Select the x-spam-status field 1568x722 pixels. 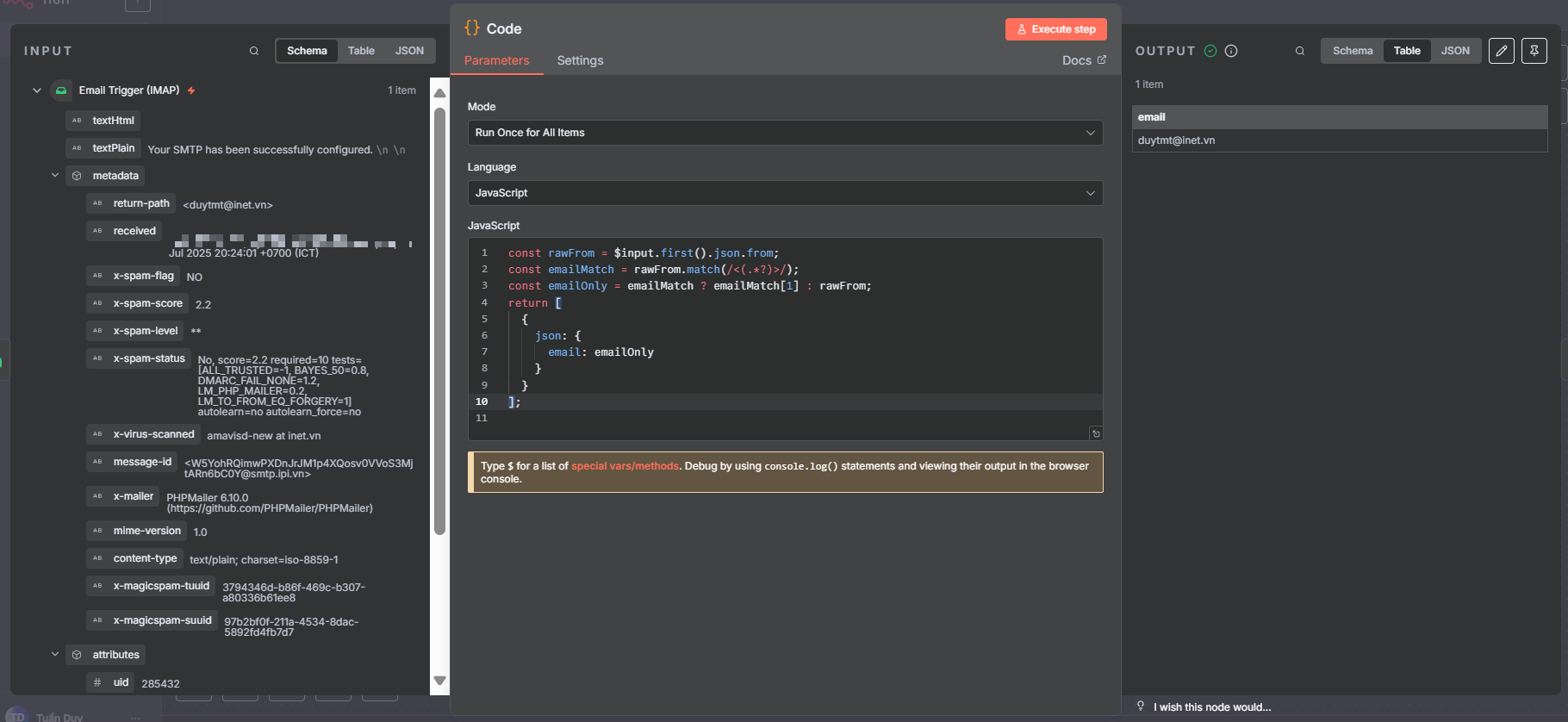click(139, 358)
